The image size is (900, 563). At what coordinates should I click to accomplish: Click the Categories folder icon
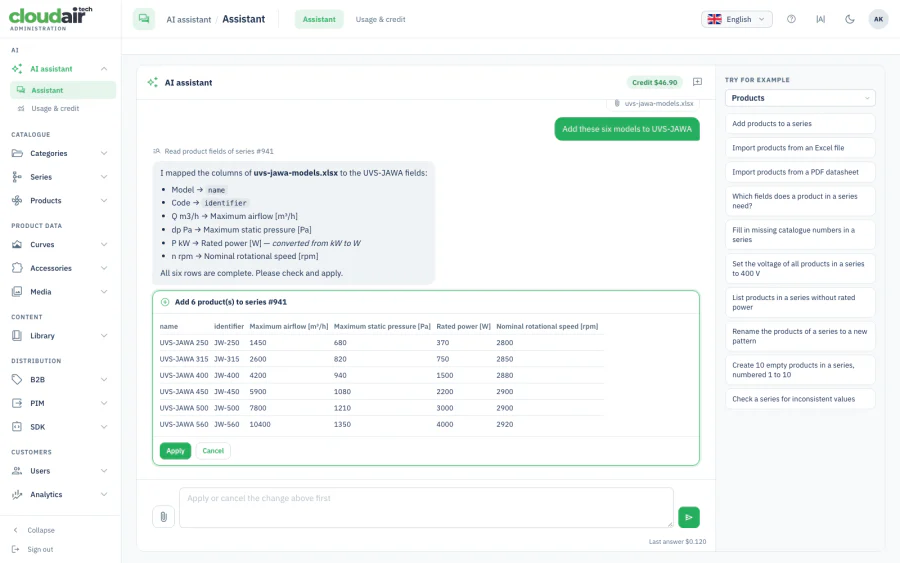[x=17, y=153]
